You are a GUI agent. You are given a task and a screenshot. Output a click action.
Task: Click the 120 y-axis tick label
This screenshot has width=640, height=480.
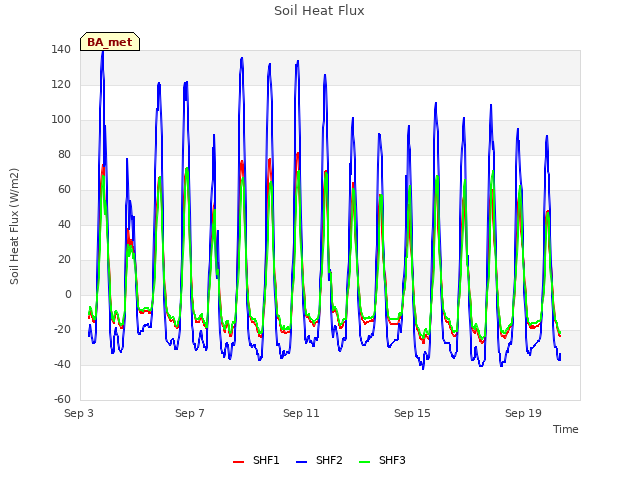point(61,85)
